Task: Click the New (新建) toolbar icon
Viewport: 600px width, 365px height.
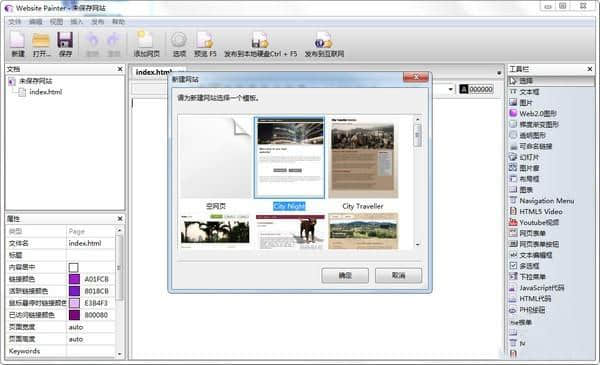Action: (17, 41)
